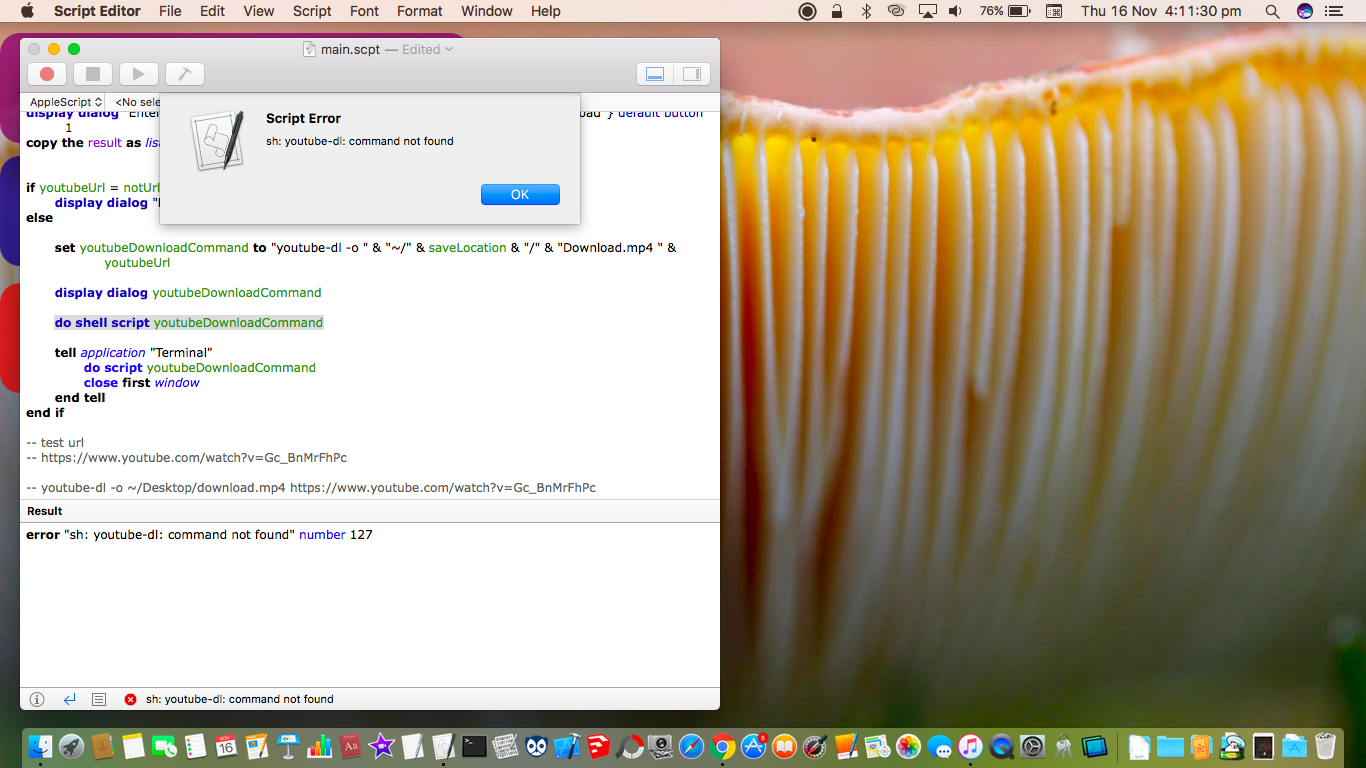
Task: Open the Script menu
Action: pyautogui.click(x=312, y=11)
